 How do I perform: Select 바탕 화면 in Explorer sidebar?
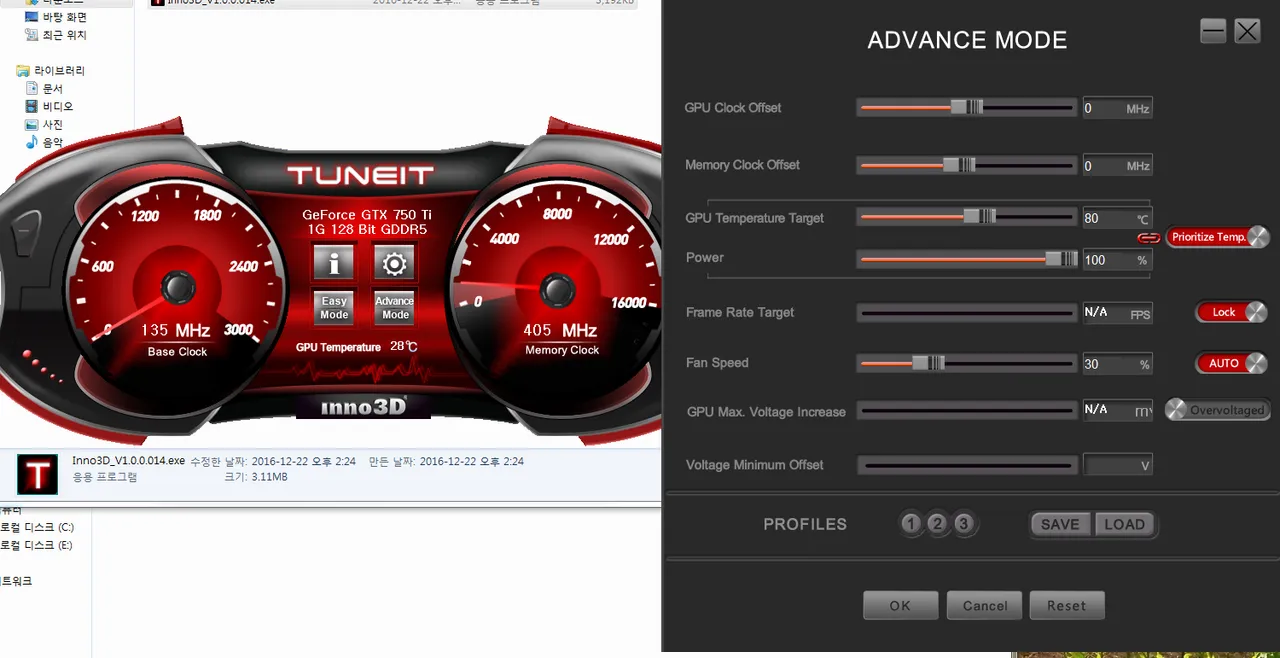tap(56, 17)
